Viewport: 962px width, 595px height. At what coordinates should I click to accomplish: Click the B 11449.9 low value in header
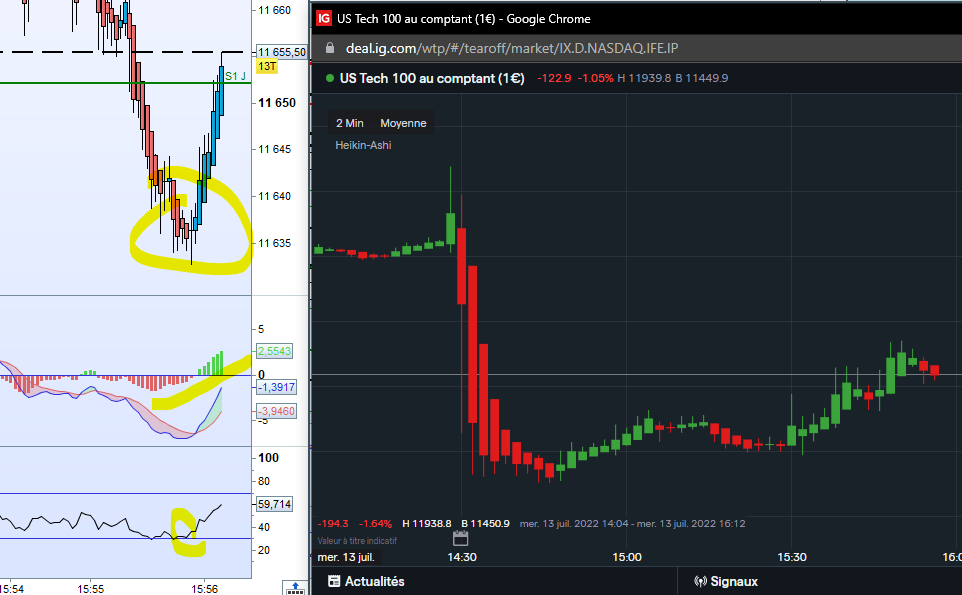[x=702, y=79]
